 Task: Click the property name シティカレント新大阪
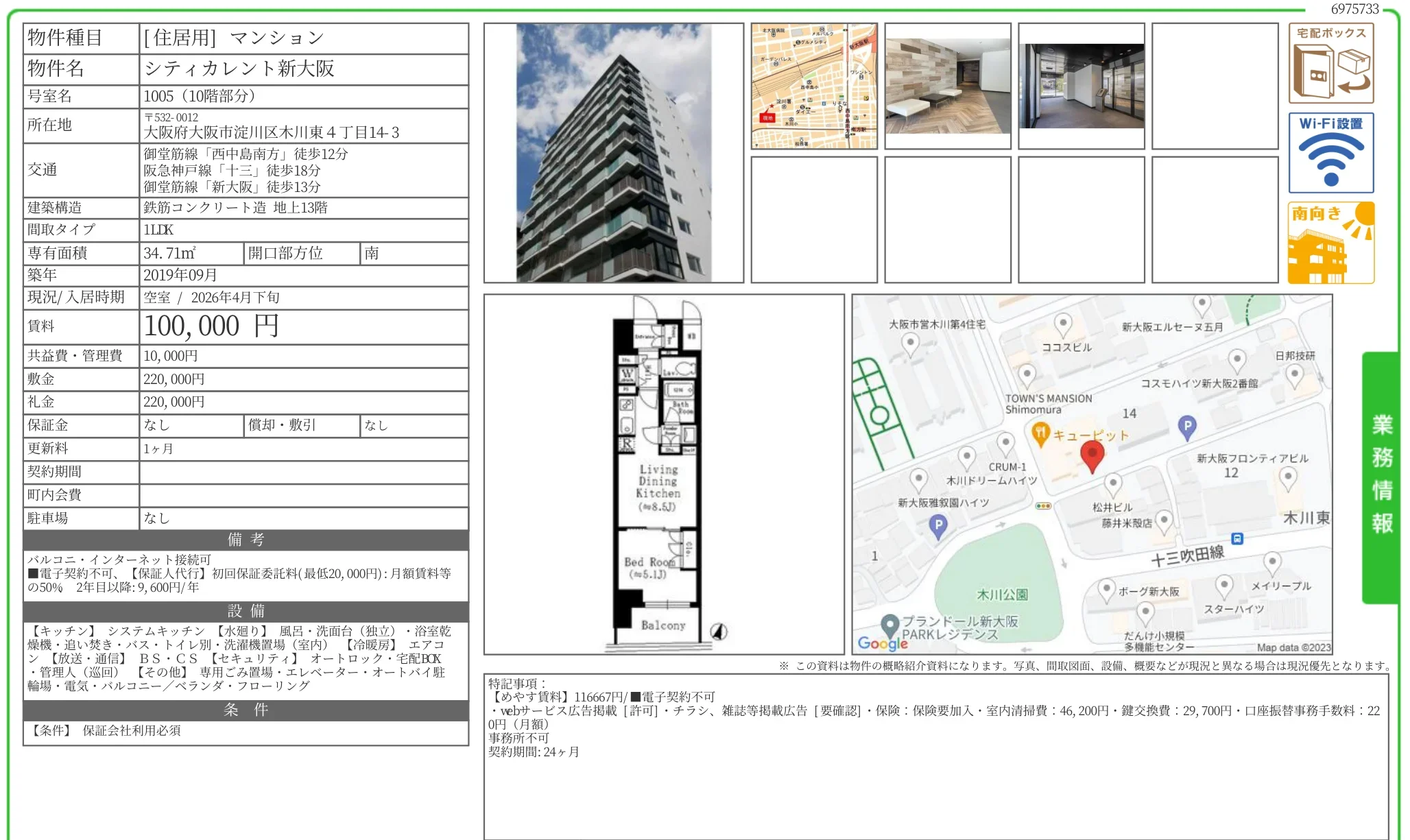pyautogui.click(x=239, y=69)
